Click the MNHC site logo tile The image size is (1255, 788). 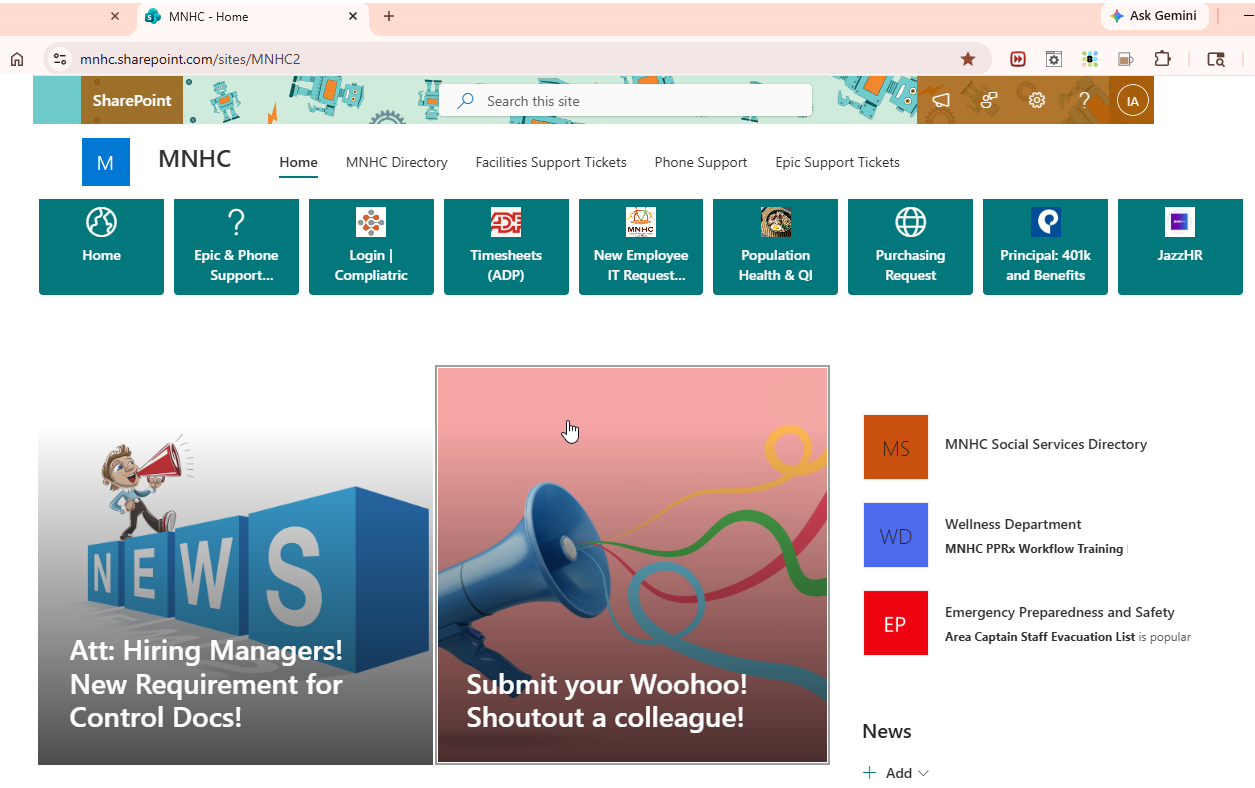click(106, 162)
